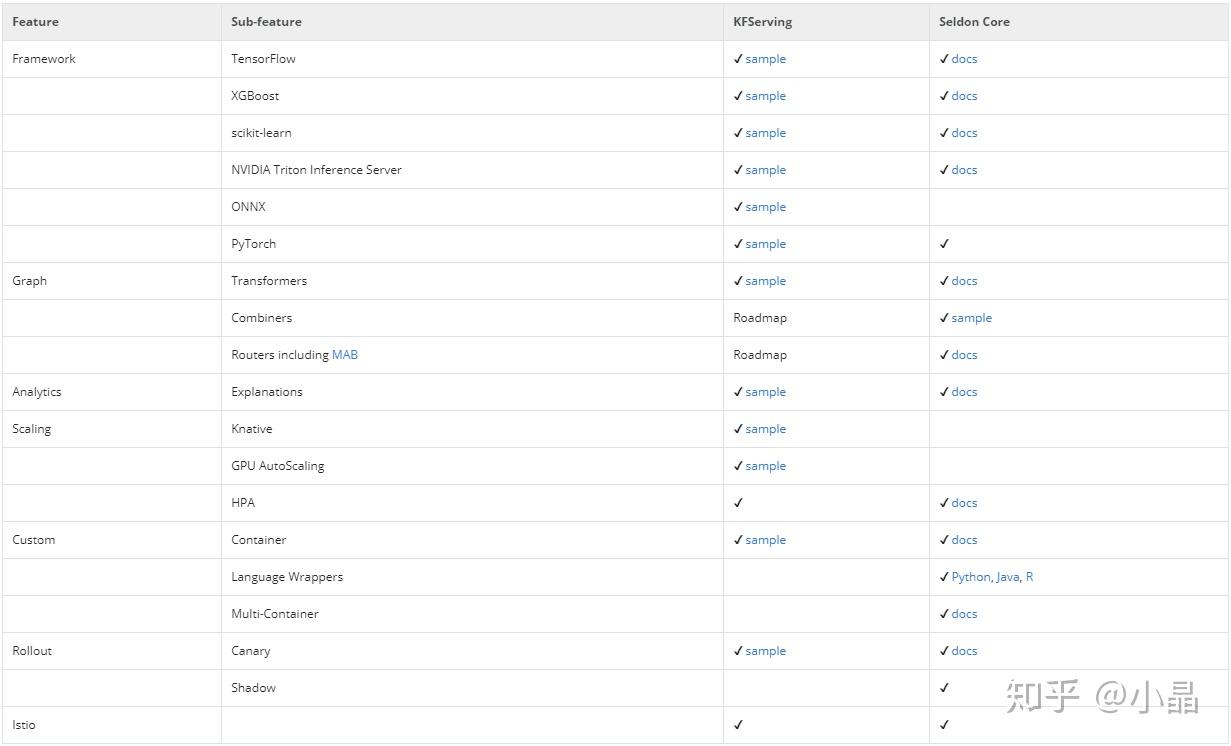Click the KFServing Istio checkmark

[x=738, y=725]
